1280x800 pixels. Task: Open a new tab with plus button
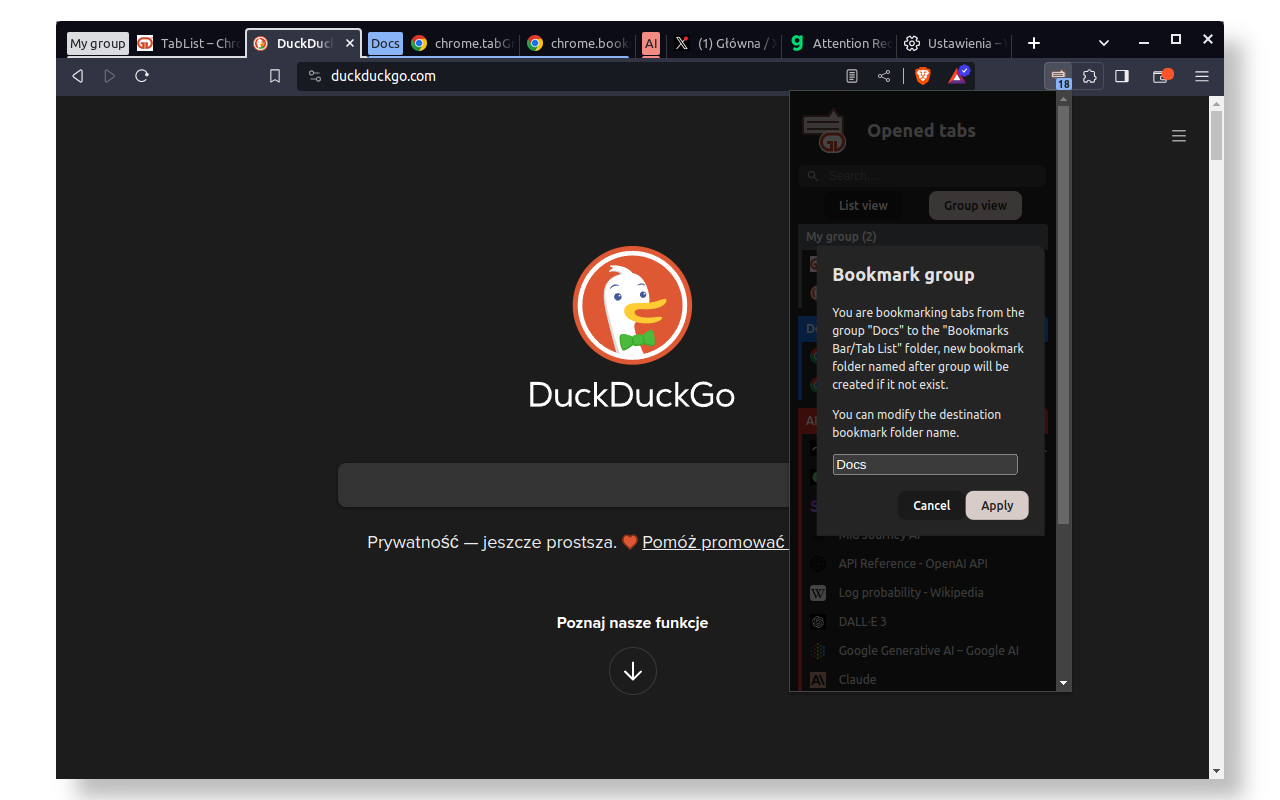(x=1034, y=43)
